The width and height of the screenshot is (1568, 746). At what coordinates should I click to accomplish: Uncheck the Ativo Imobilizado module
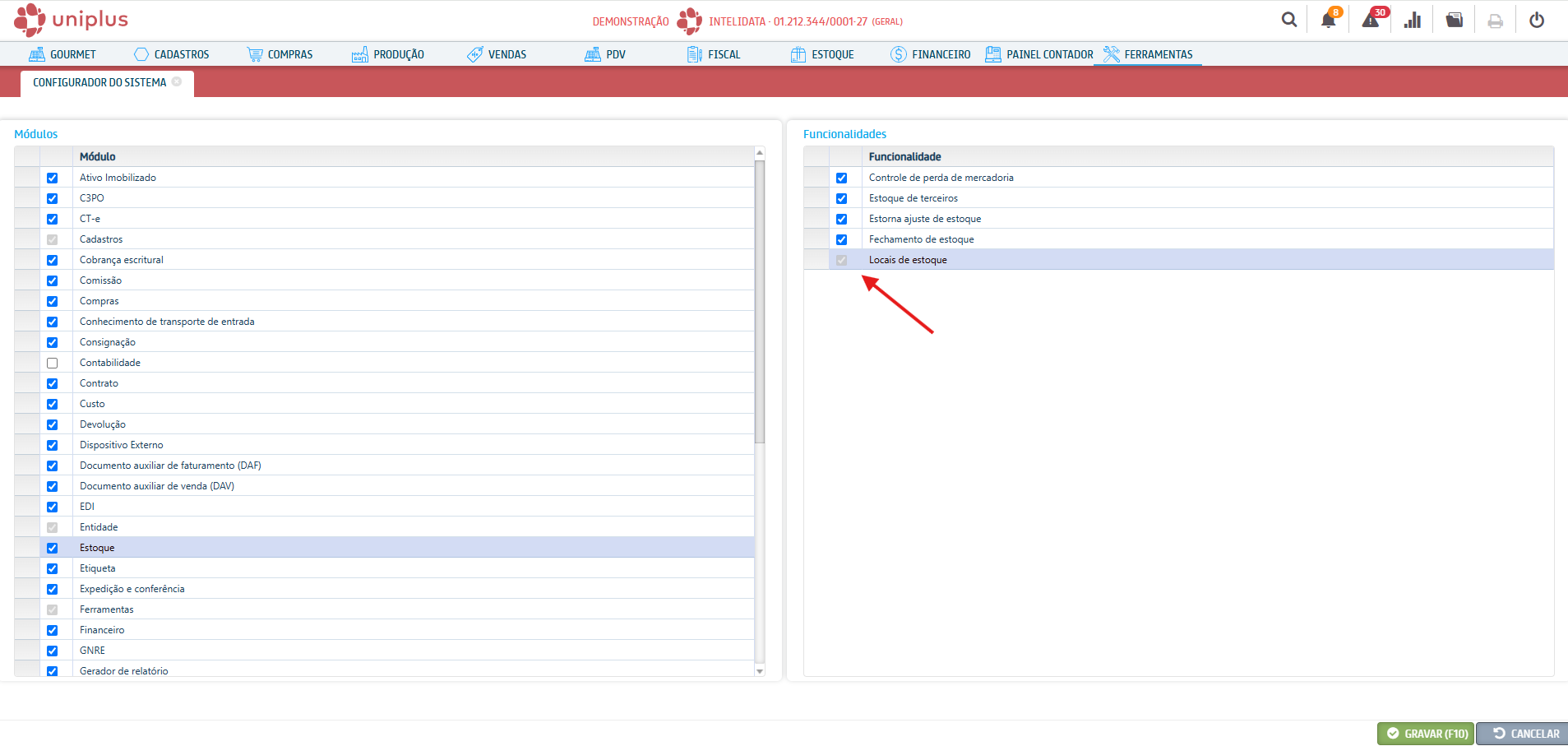(x=53, y=178)
